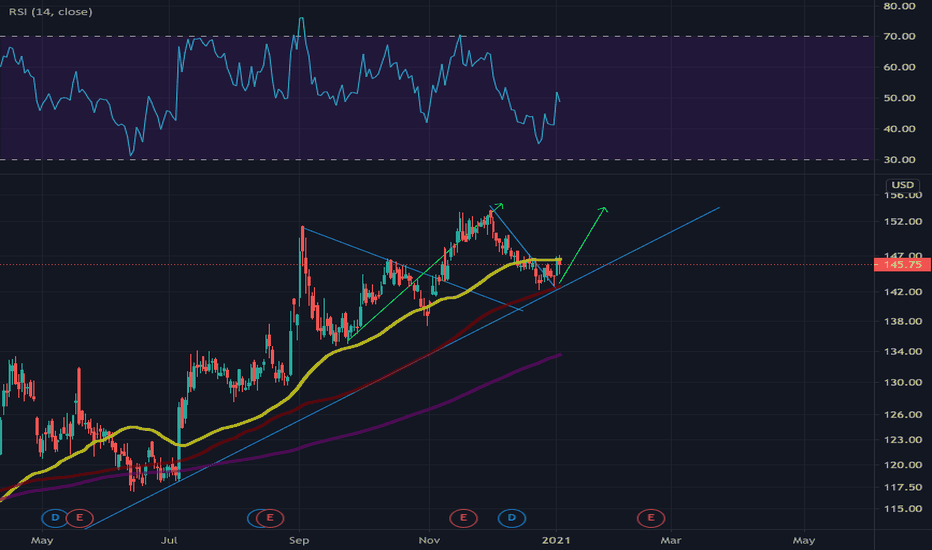This screenshot has height=550, width=932.
Task: Click the 123.00 price axis label
Action: click(902, 440)
